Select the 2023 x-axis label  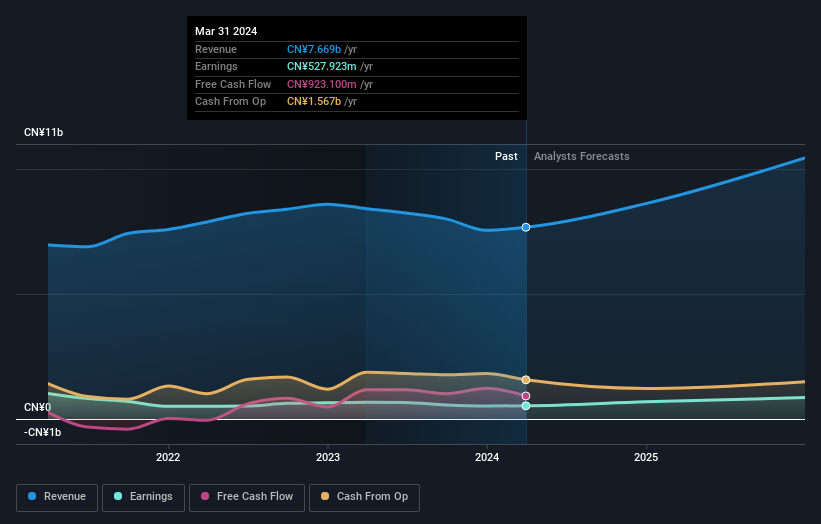(328, 458)
